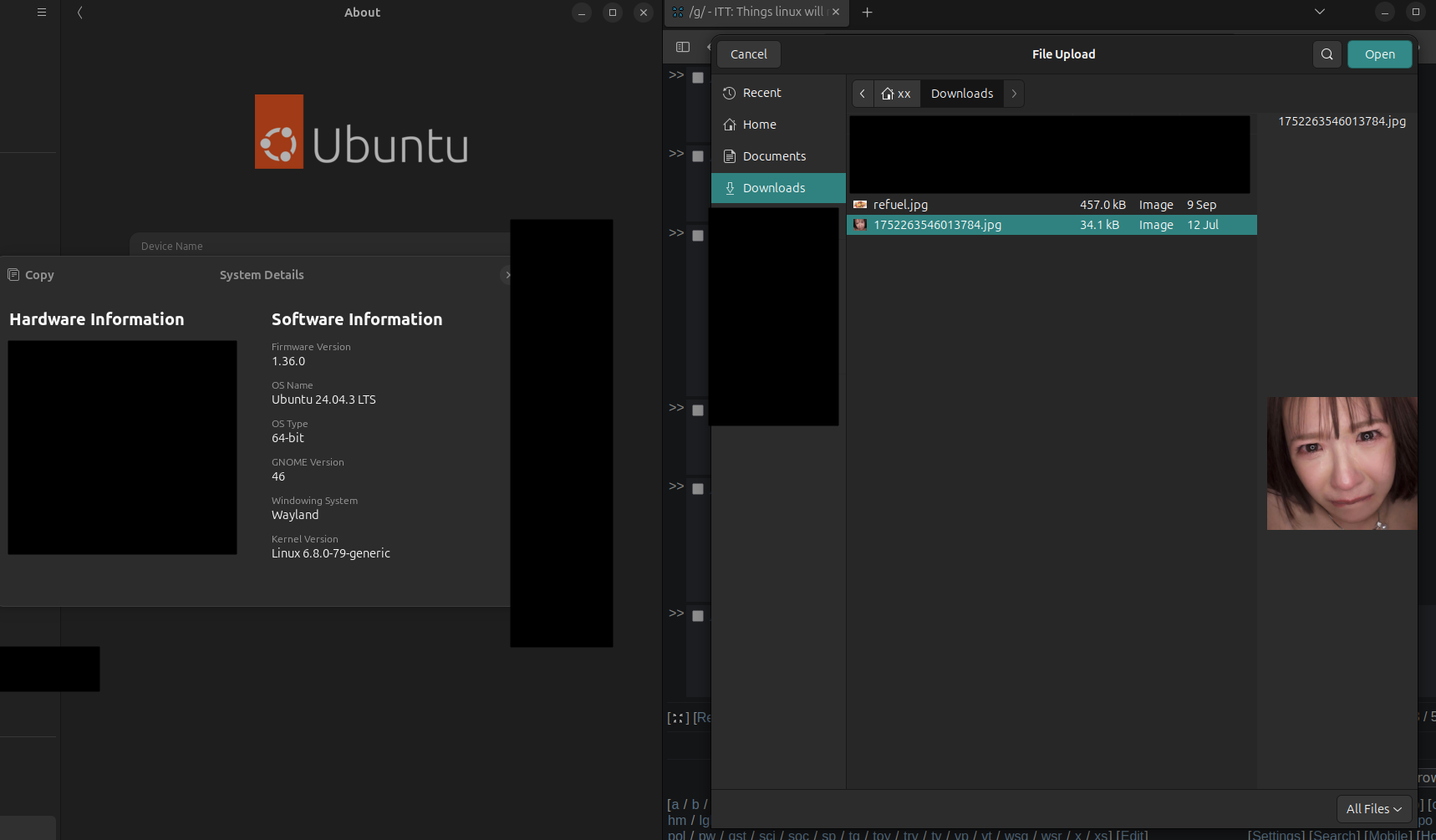The image size is (1436, 840).
Task: Tick the topmost post checkbox in browser
Action: click(698, 78)
